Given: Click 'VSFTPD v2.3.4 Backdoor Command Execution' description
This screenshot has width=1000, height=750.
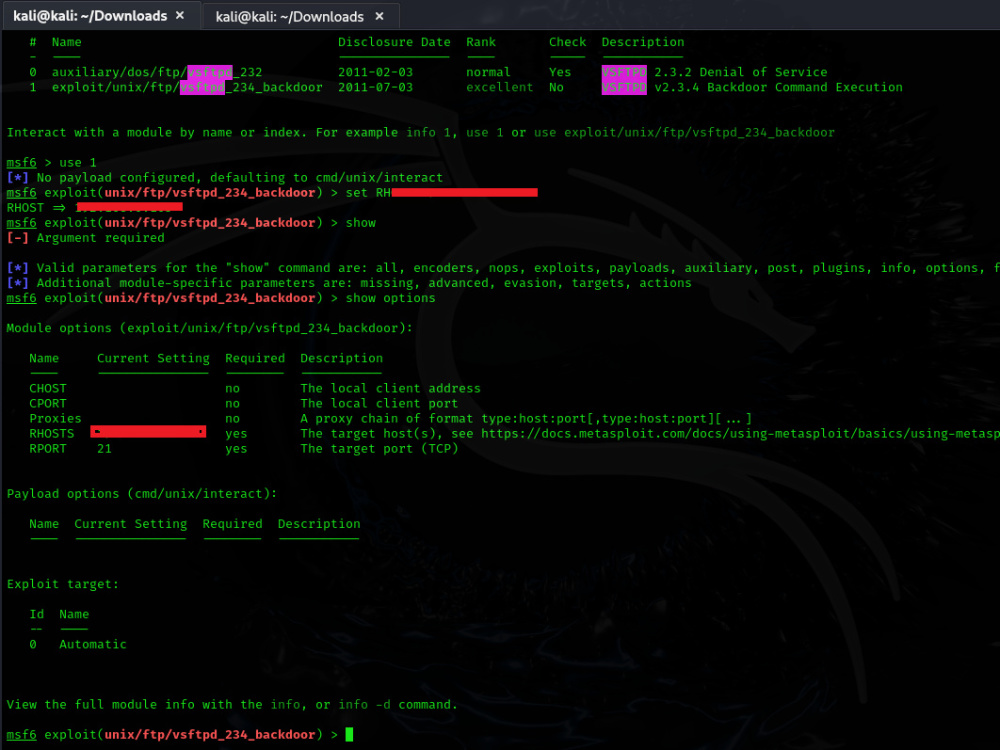Looking at the screenshot, I should [x=752, y=87].
